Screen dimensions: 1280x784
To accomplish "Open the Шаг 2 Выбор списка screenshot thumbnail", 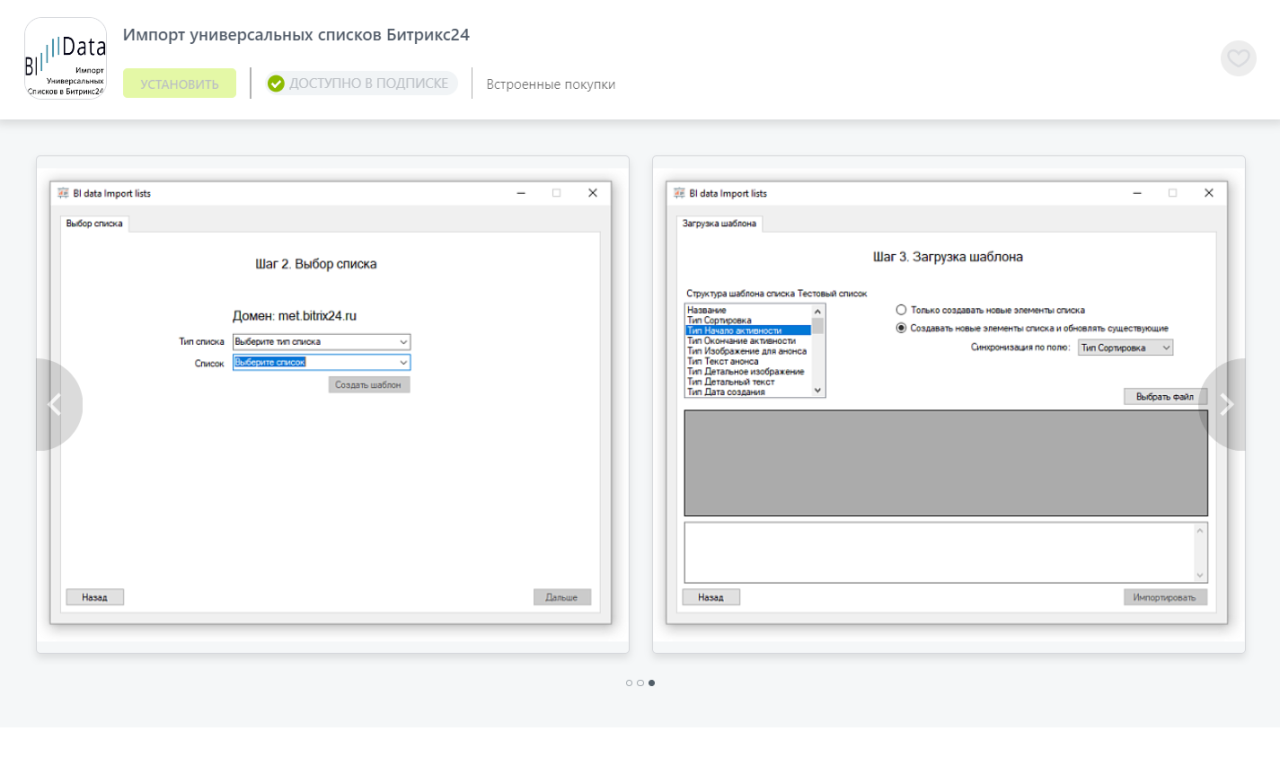I will pos(332,404).
